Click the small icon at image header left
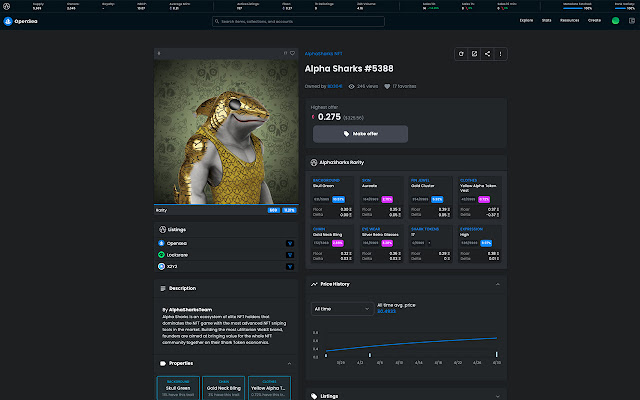 pos(159,53)
